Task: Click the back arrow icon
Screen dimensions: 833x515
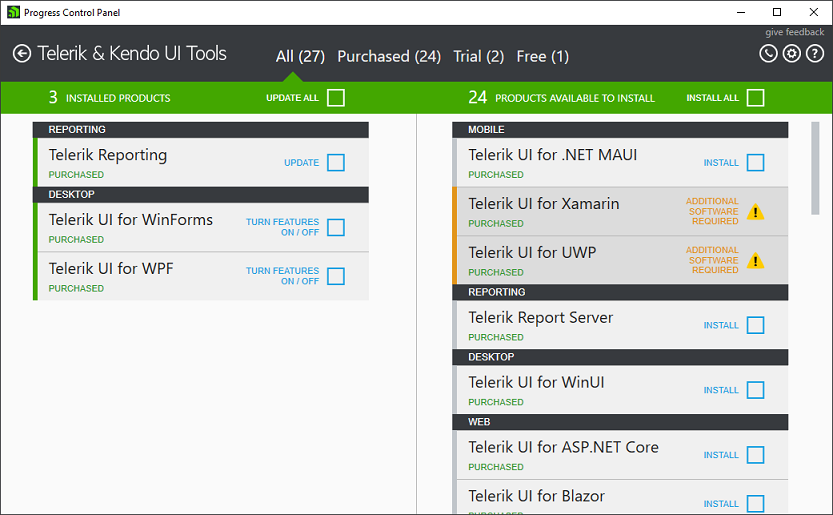Action: (x=22, y=54)
